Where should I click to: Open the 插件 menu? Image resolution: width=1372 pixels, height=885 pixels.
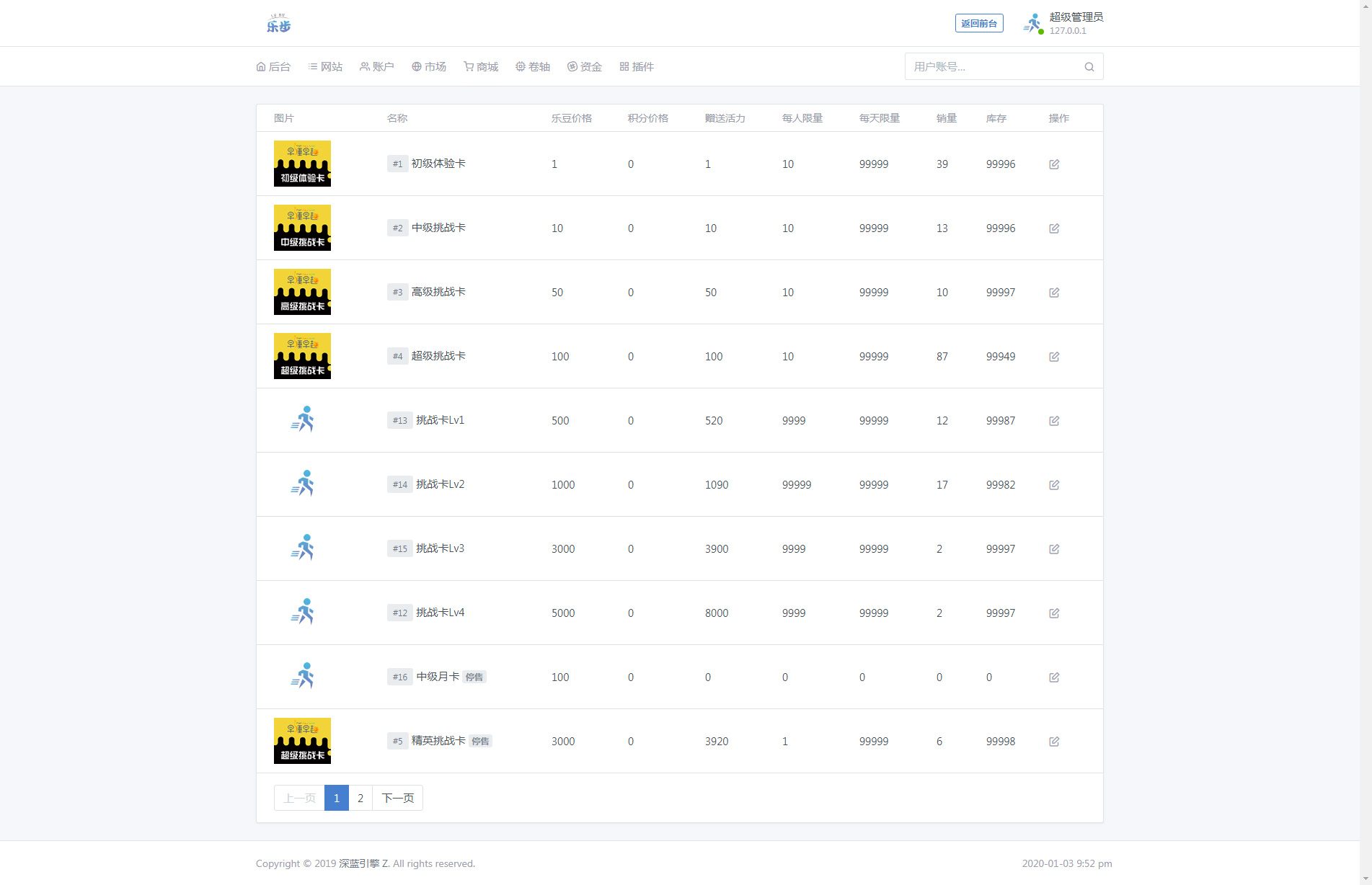pyautogui.click(x=637, y=66)
